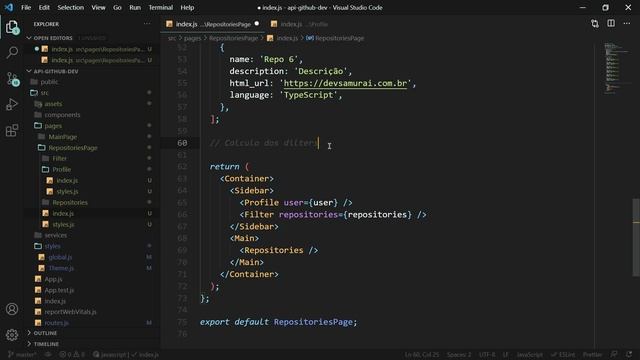Screen dimensions: 640x360
Task: Expand the public folder
Action: click(x=49, y=82)
